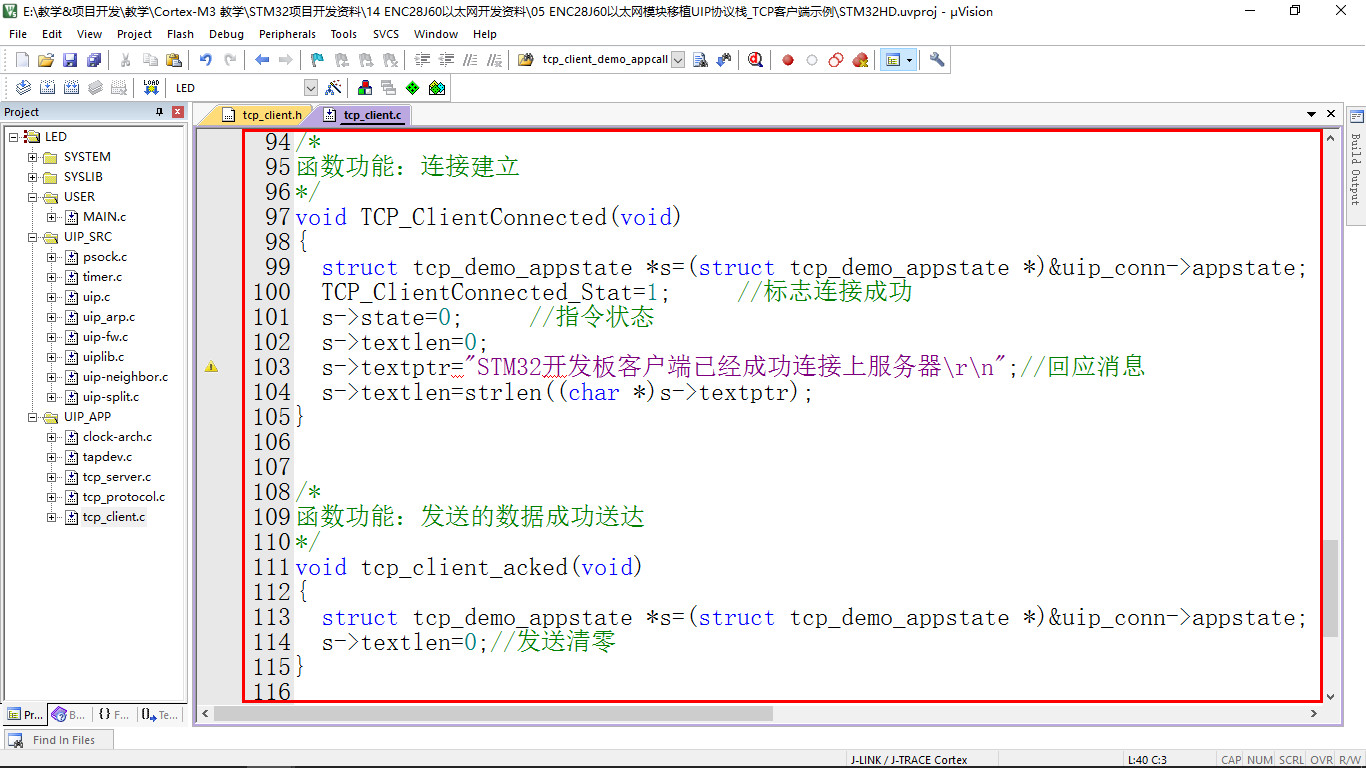Open the Project menu
This screenshot has width=1366, height=768.
click(x=134, y=34)
